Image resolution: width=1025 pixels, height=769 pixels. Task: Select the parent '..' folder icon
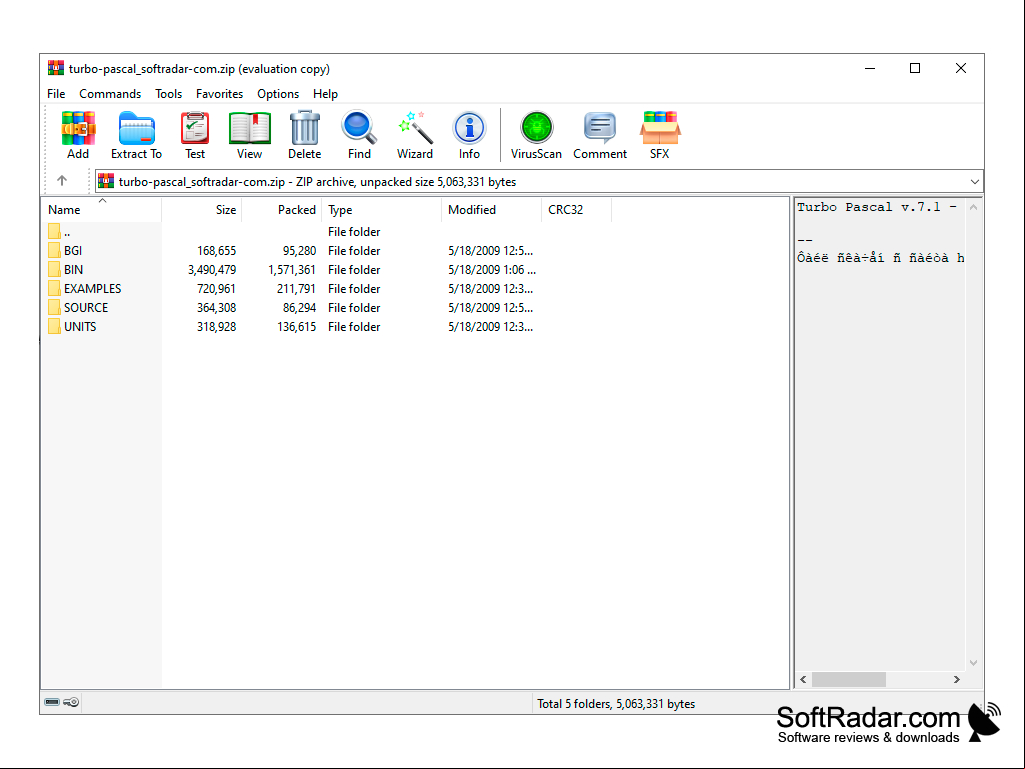point(54,231)
